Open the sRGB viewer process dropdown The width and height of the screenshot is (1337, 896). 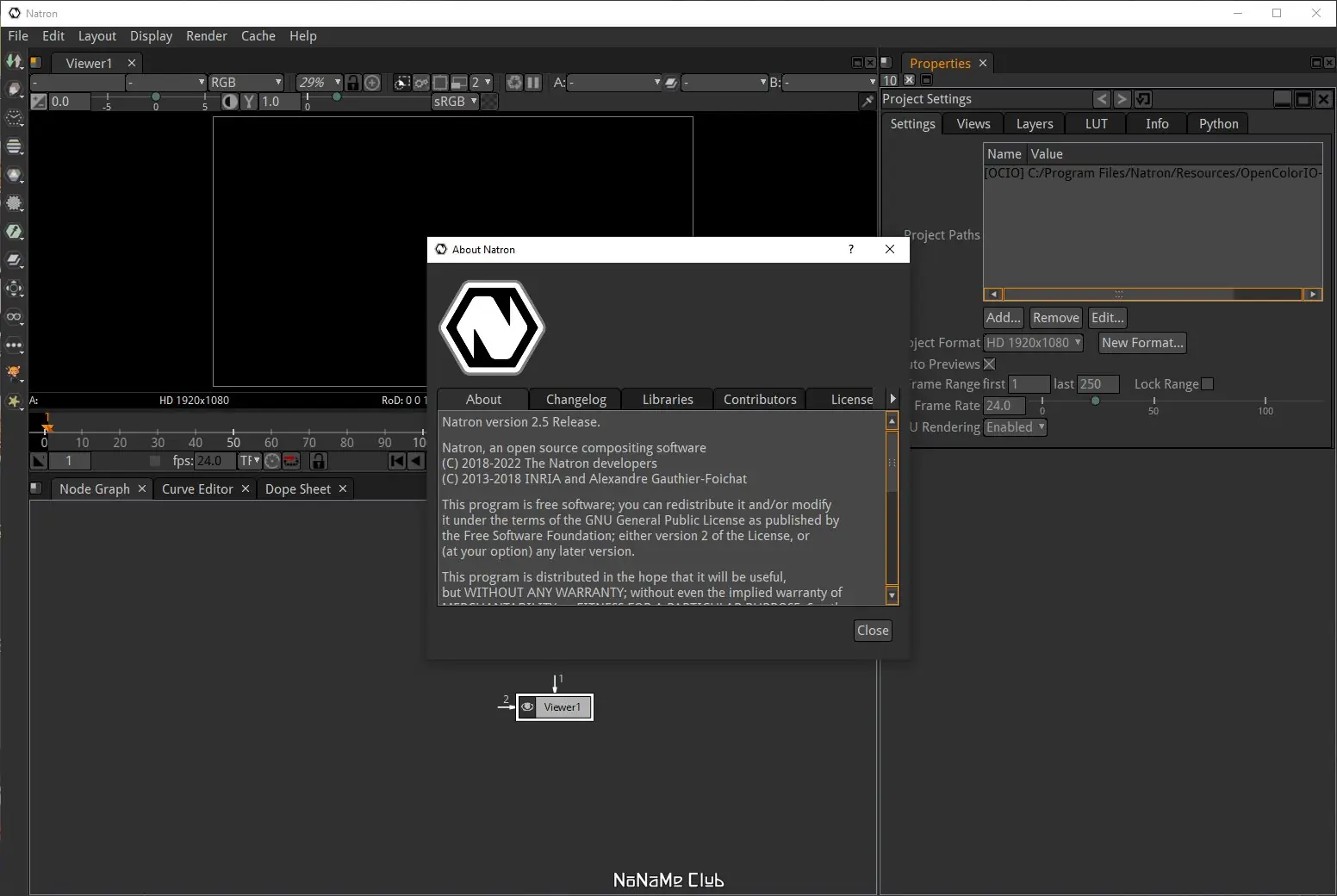click(455, 102)
